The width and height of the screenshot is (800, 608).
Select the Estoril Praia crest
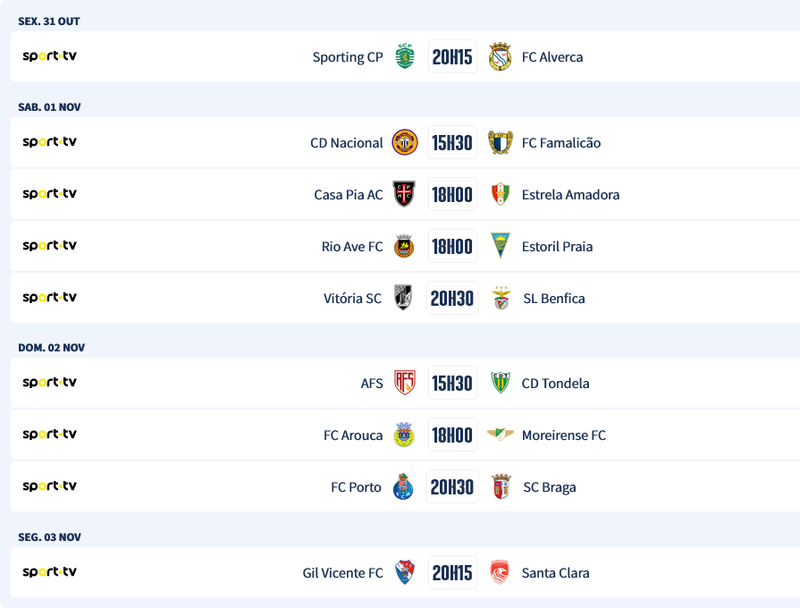(500, 246)
